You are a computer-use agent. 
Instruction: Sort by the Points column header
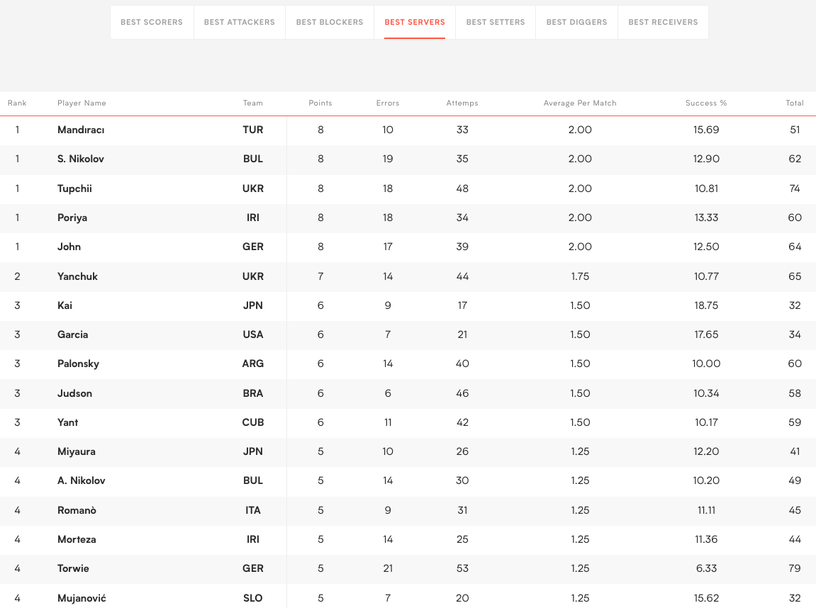[320, 103]
